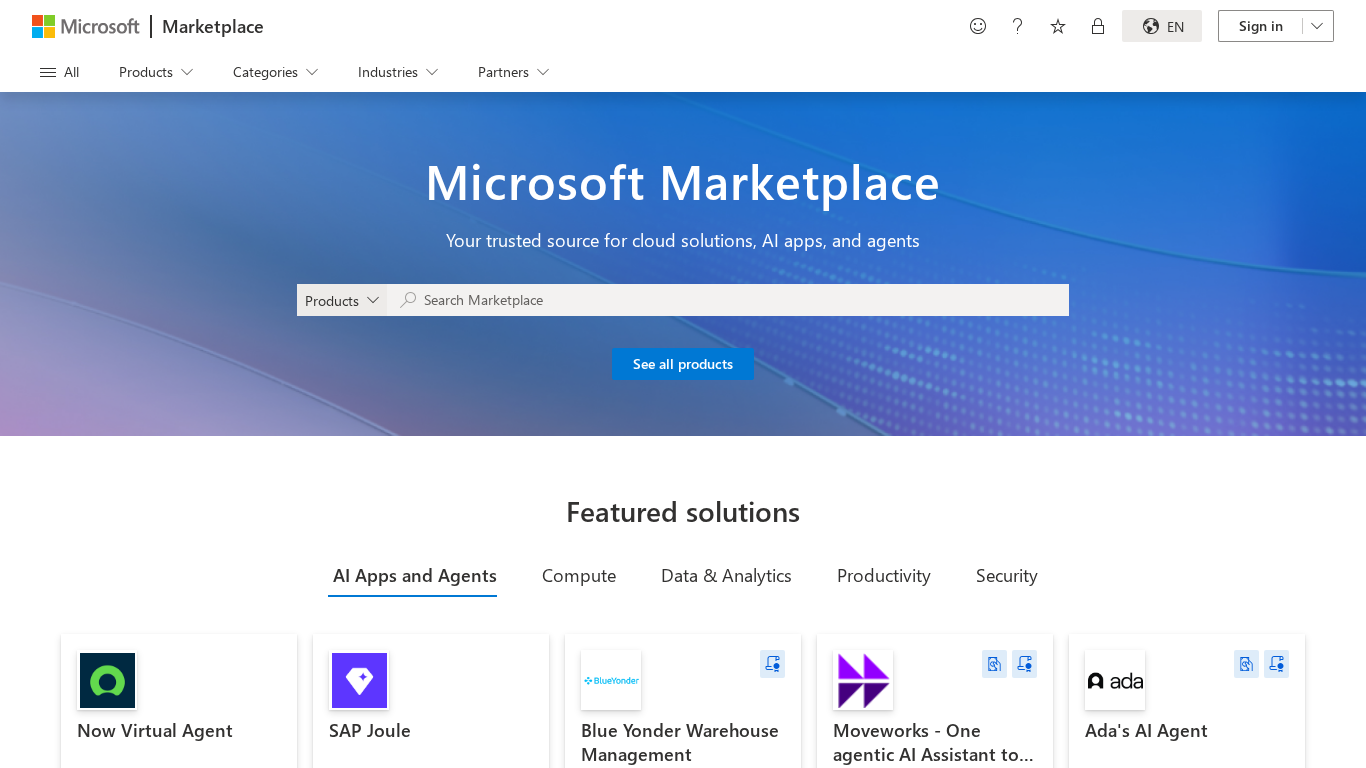Open saved favorites star icon

1058,26
